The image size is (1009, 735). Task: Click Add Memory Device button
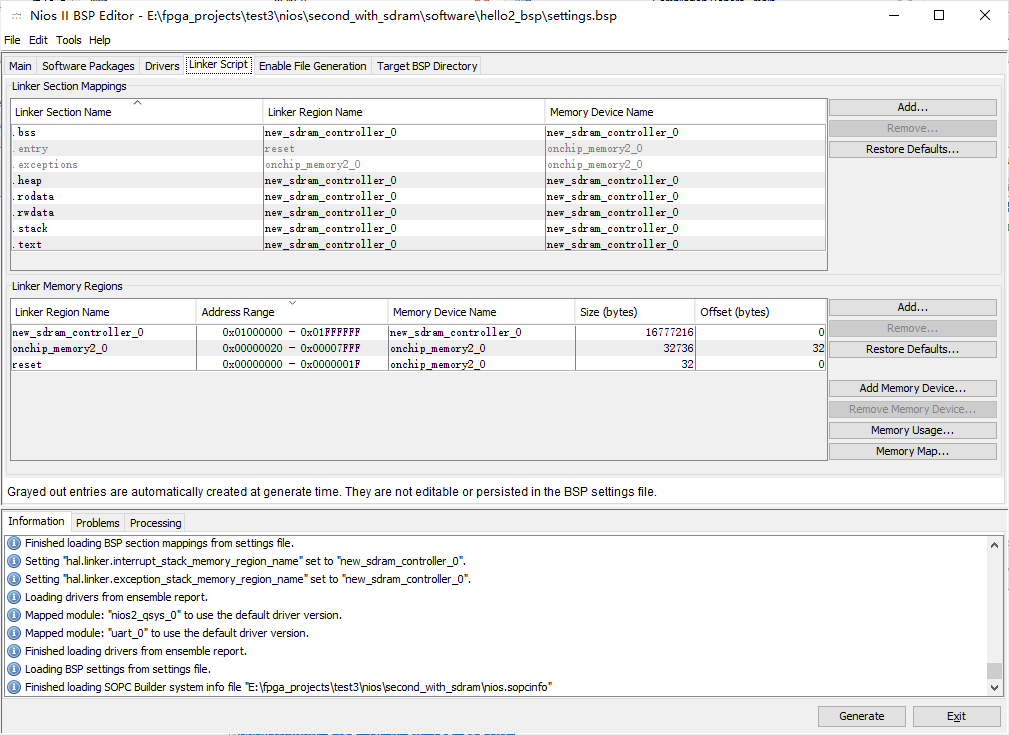(x=911, y=388)
